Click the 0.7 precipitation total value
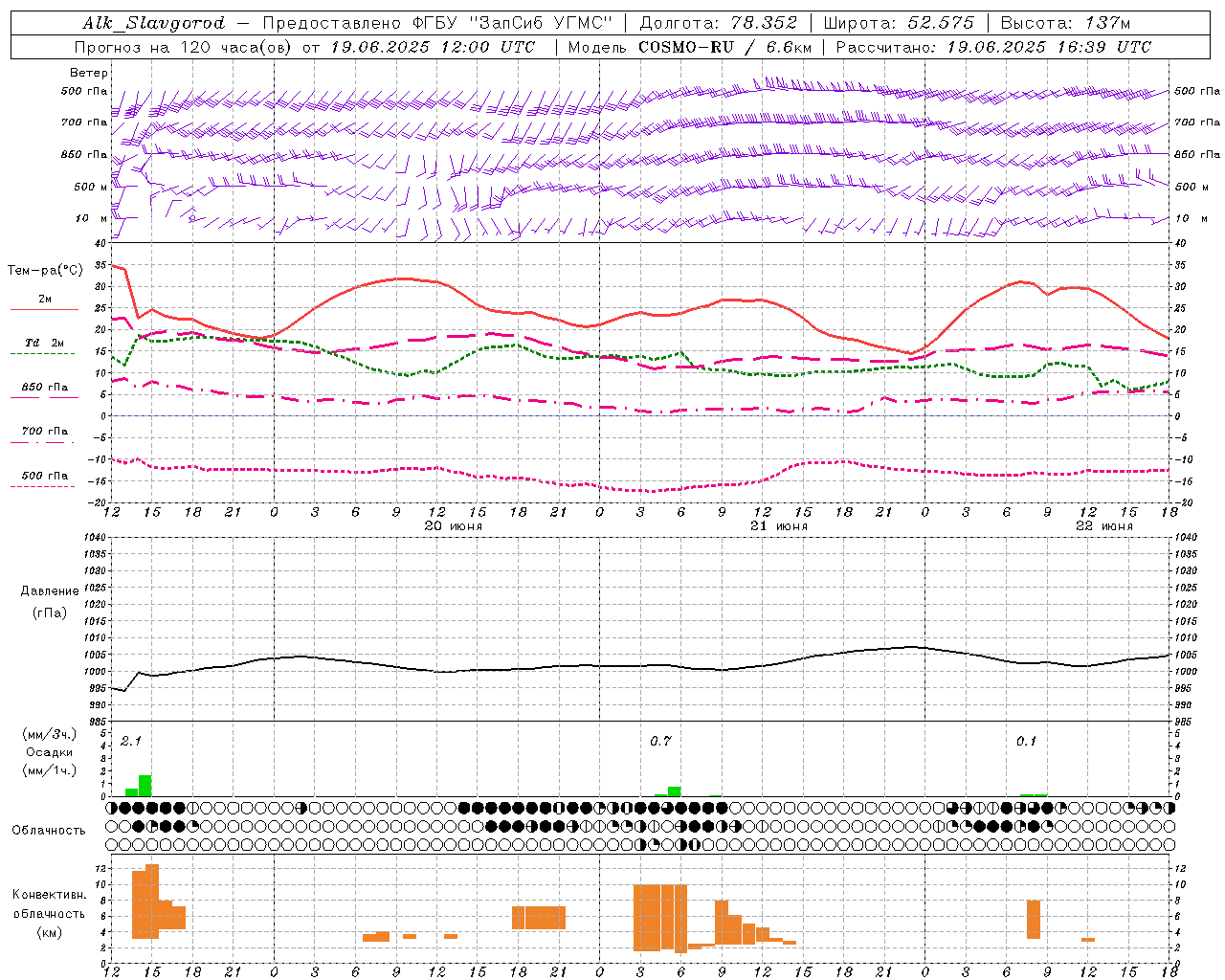1225x980 pixels. [x=660, y=742]
